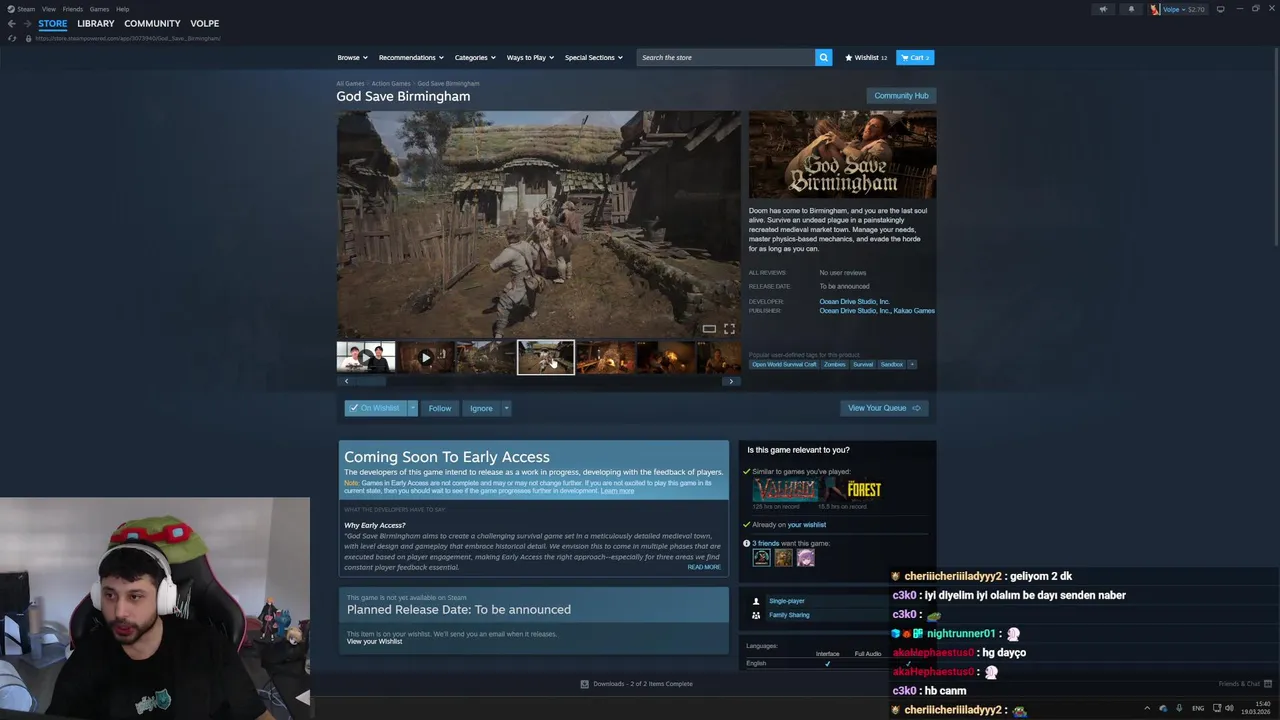Toggle theater mode on the media viewer
Viewport: 1280px width, 720px height.
(709, 328)
